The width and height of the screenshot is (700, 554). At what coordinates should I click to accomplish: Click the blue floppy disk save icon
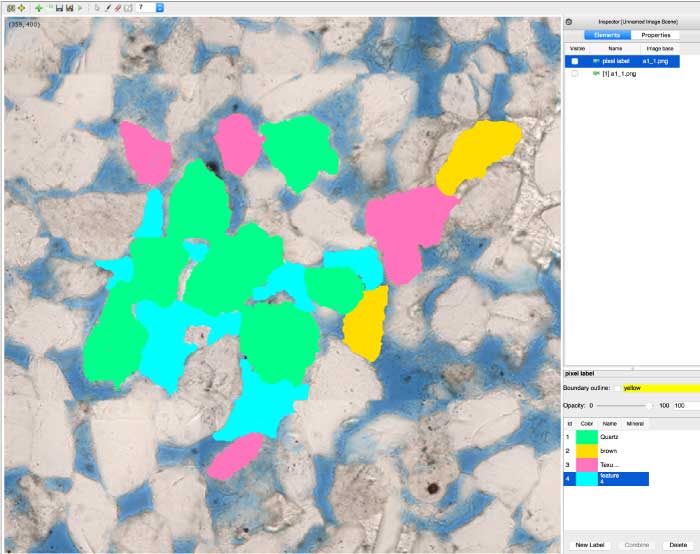click(59, 8)
